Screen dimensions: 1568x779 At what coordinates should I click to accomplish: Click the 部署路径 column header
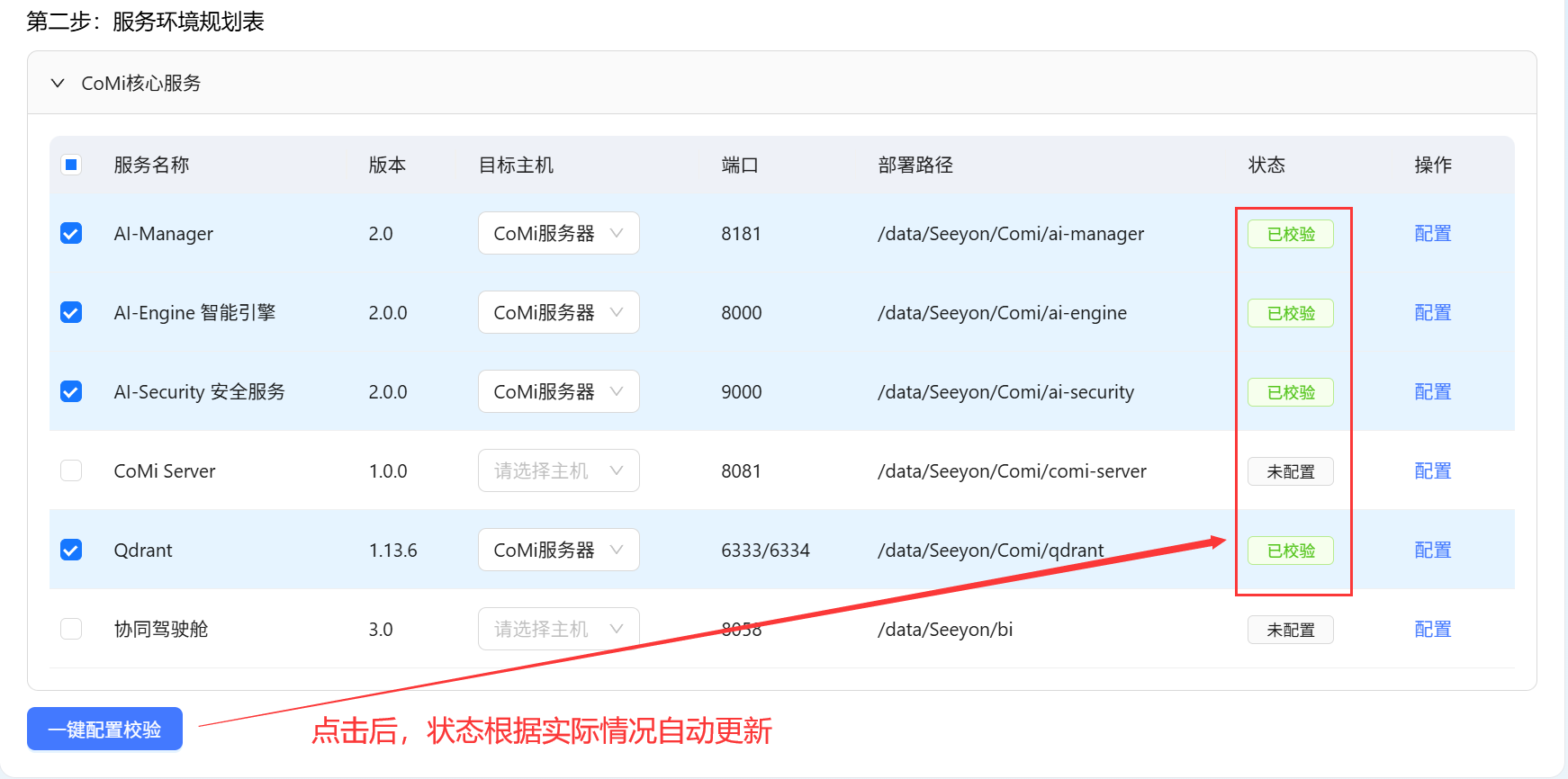(915, 165)
